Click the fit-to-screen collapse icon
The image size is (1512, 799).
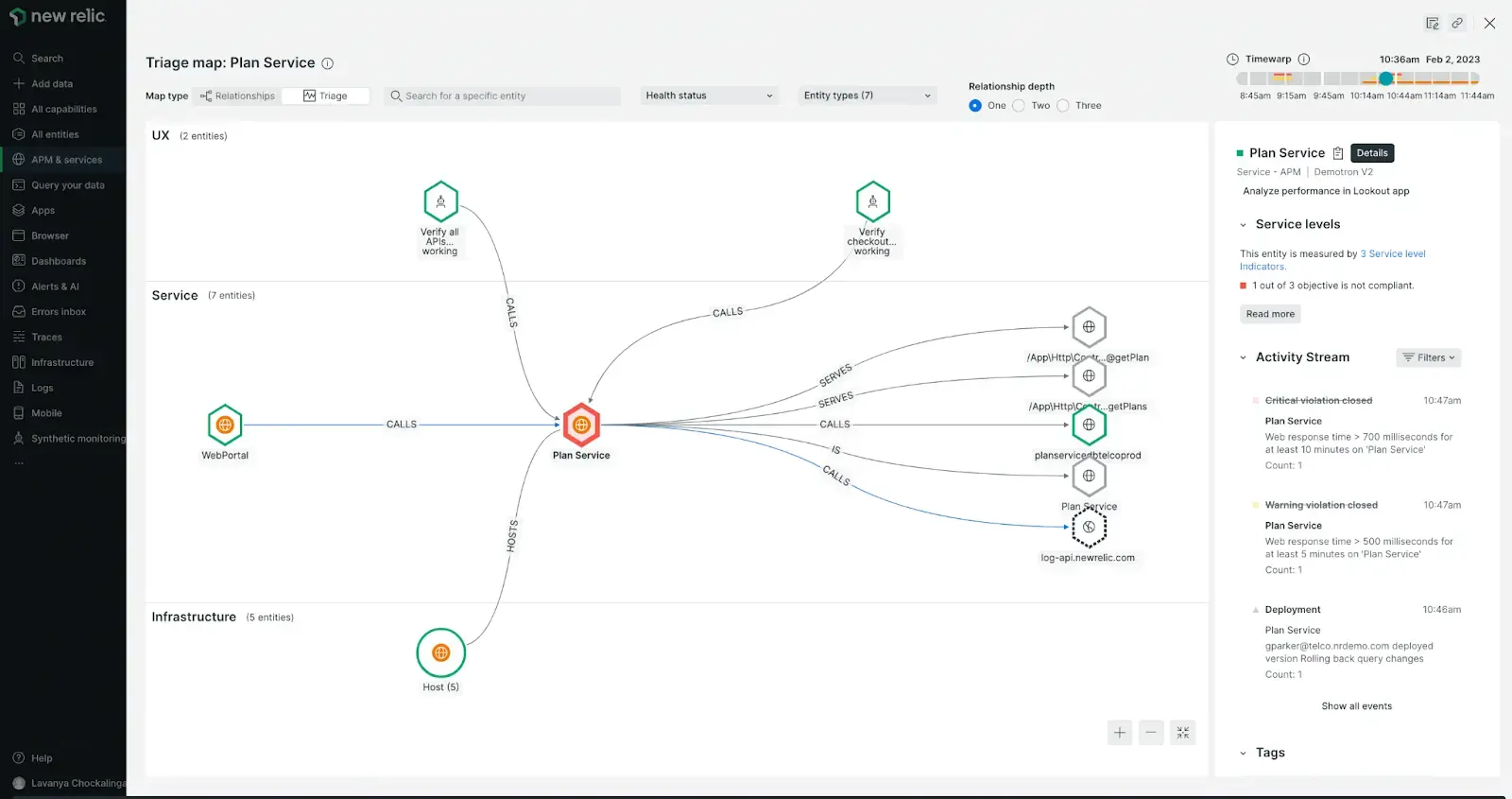click(x=1183, y=733)
